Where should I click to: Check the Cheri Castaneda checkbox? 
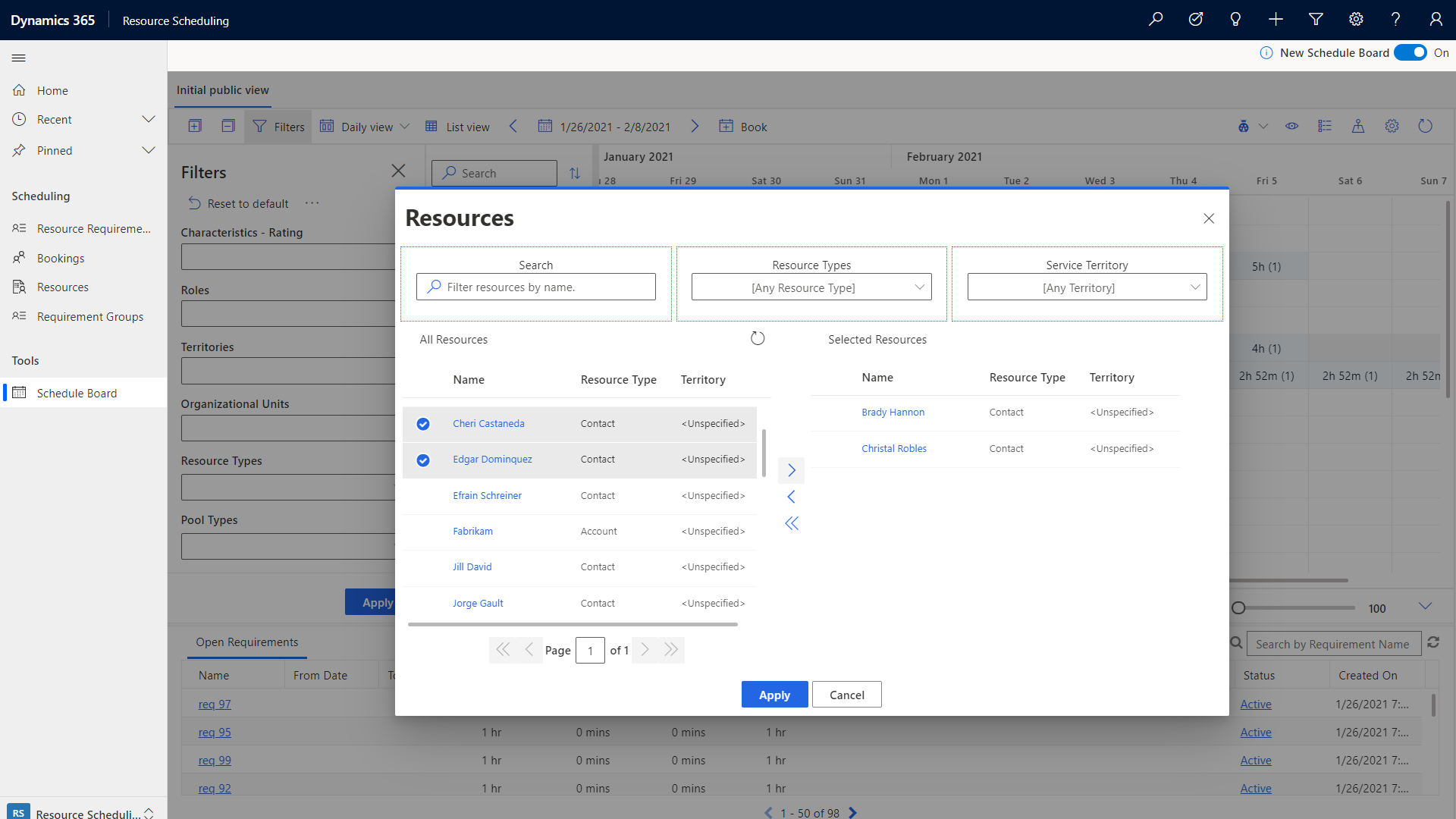422,423
